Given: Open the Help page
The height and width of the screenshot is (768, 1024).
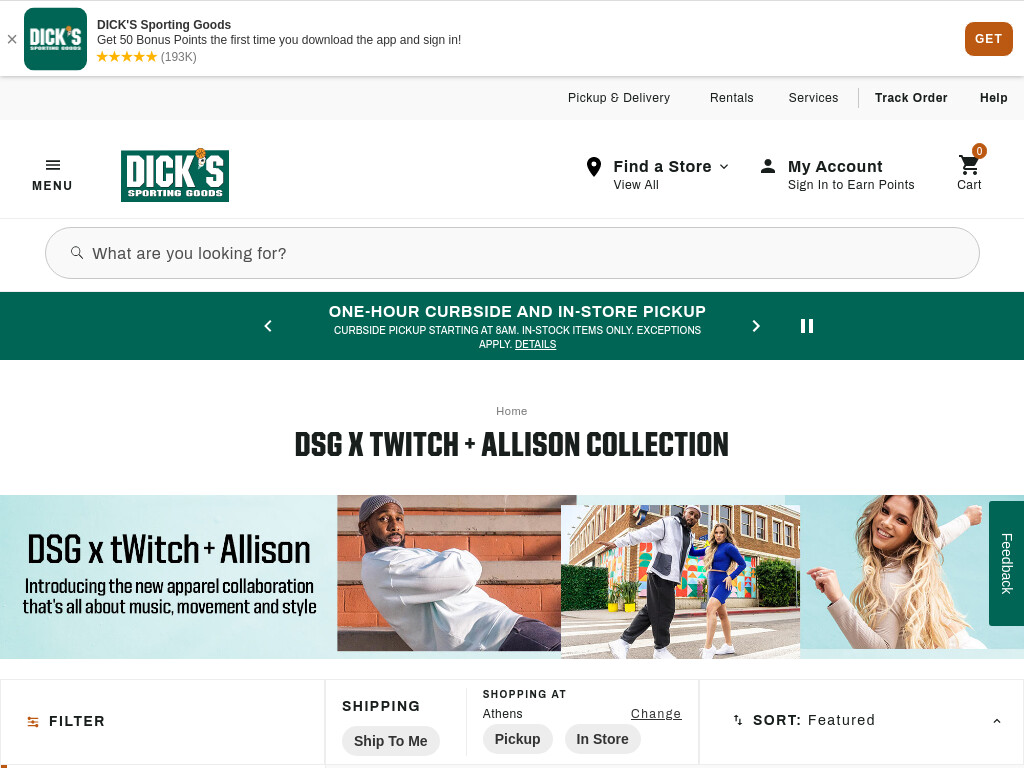Looking at the screenshot, I should pos(993,97).
